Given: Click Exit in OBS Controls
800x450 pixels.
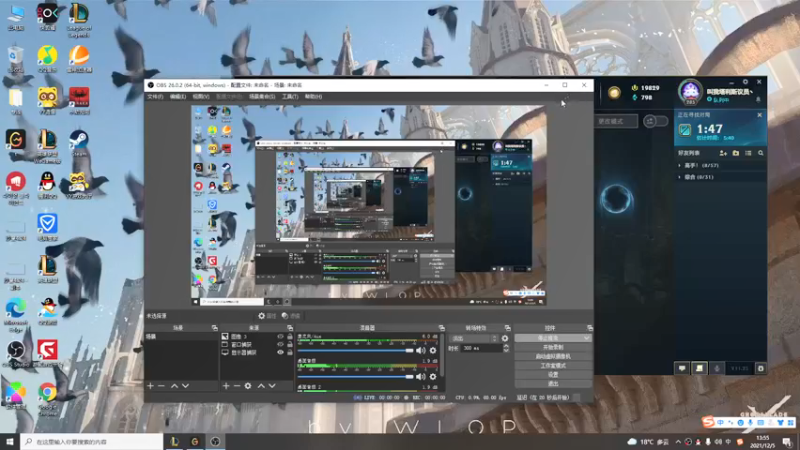Looking at the screenshot, I should click(553, 383).
